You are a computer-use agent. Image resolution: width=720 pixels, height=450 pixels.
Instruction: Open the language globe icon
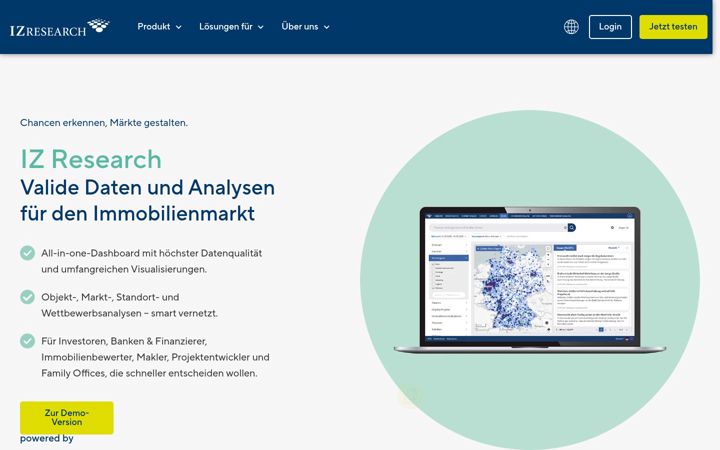(571, 27)
